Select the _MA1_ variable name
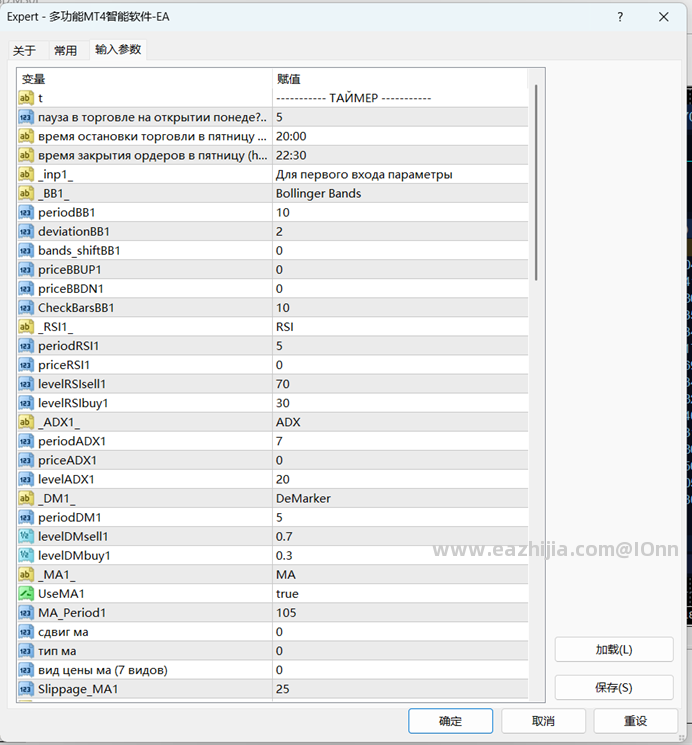The width and height of the screenshot is (692, 745). 57,574
